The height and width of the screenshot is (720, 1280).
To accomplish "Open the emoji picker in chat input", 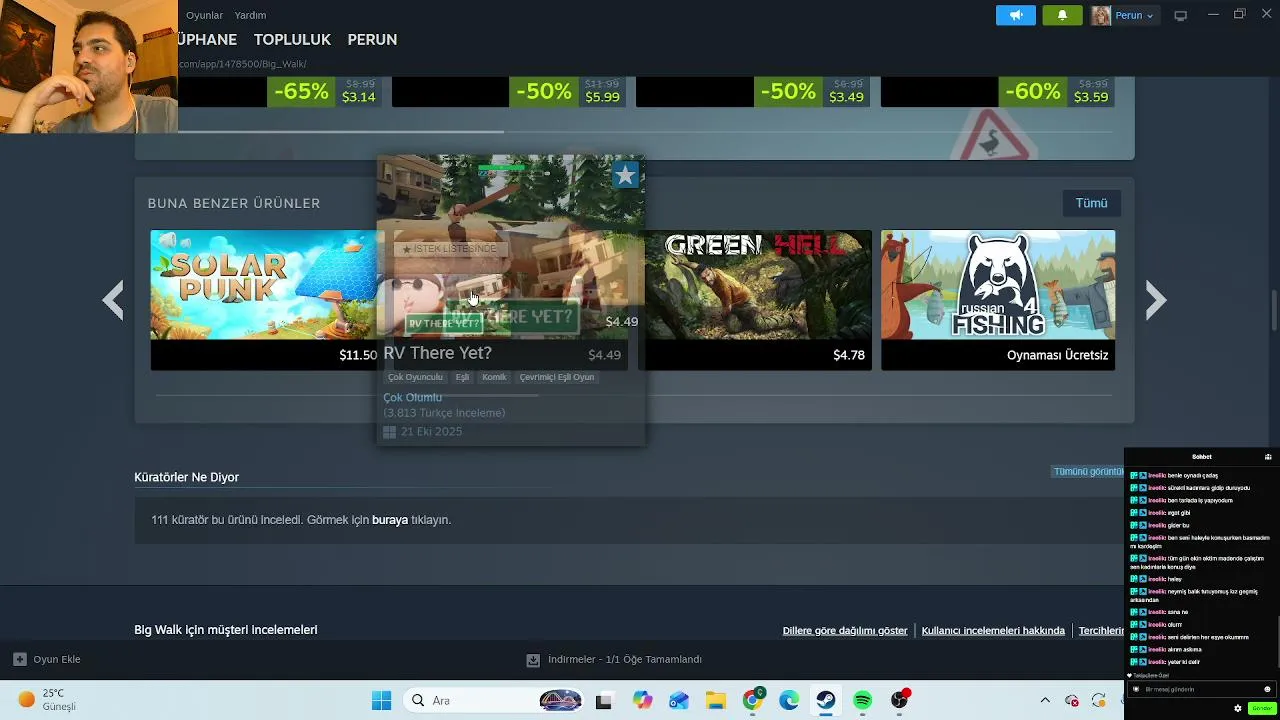I will coord(1267,689).
